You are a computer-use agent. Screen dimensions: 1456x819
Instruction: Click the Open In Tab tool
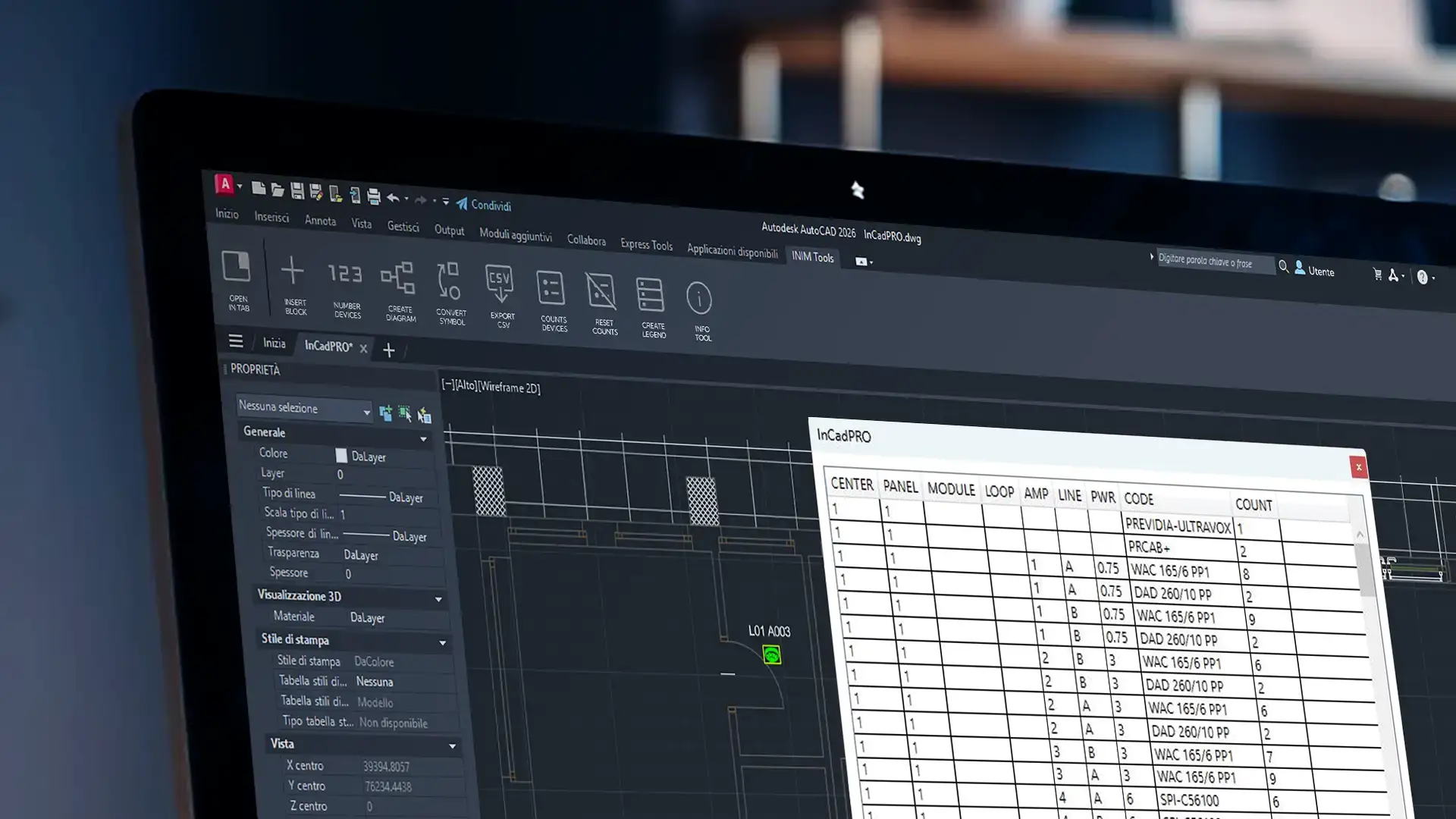pyautogui.click(x=237, y=281)
